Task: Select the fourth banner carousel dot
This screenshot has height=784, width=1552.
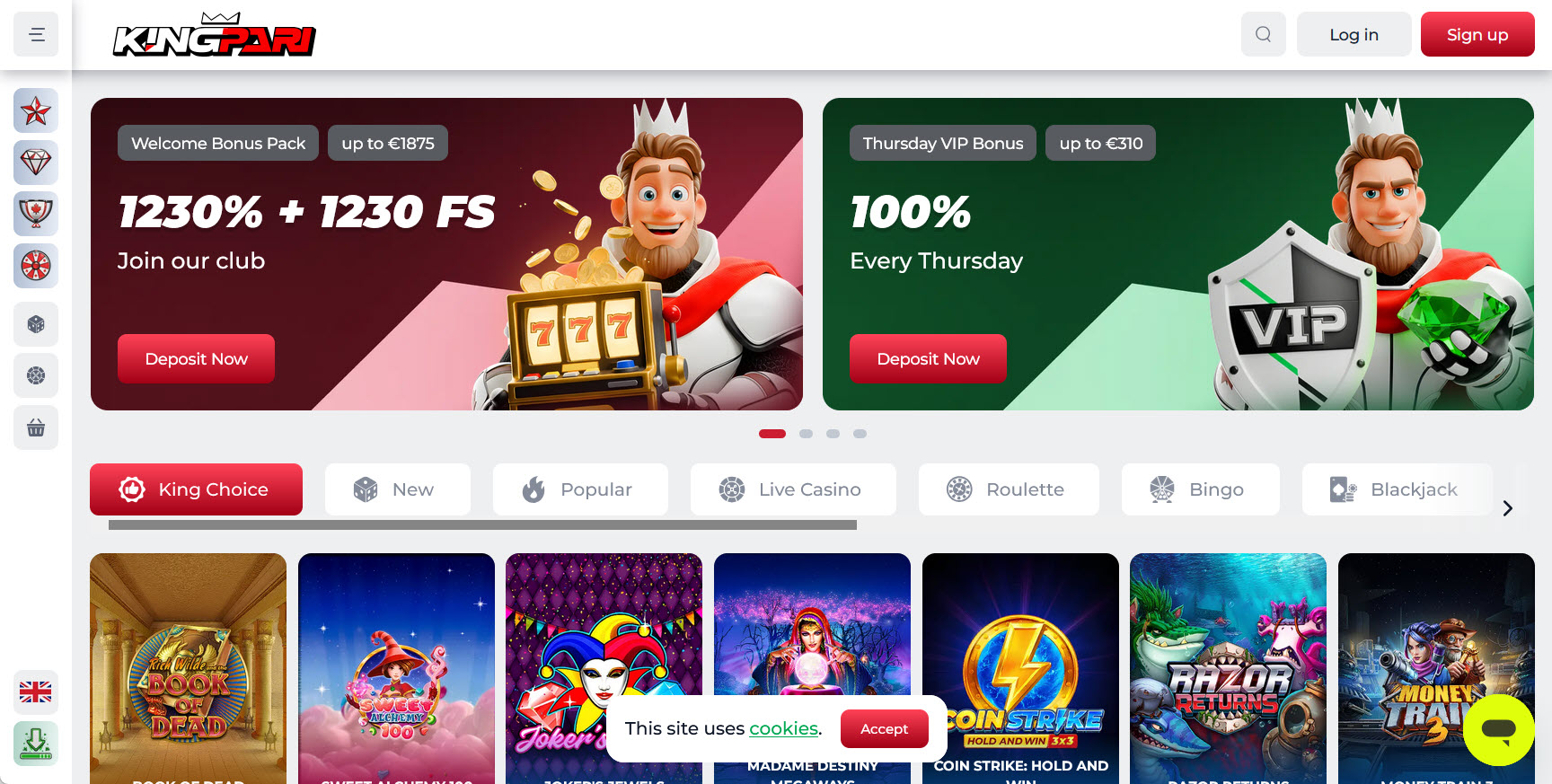Action: (860, 434)
